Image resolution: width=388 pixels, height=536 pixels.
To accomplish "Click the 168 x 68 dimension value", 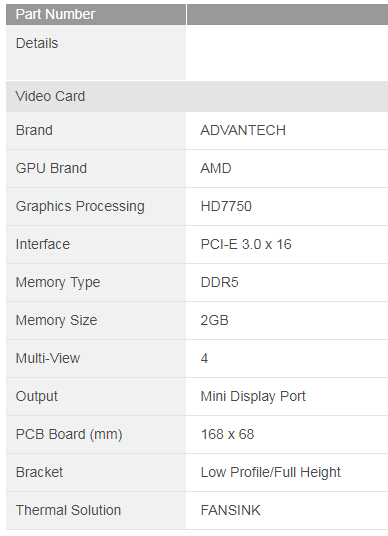I will (x=227, y=434).
